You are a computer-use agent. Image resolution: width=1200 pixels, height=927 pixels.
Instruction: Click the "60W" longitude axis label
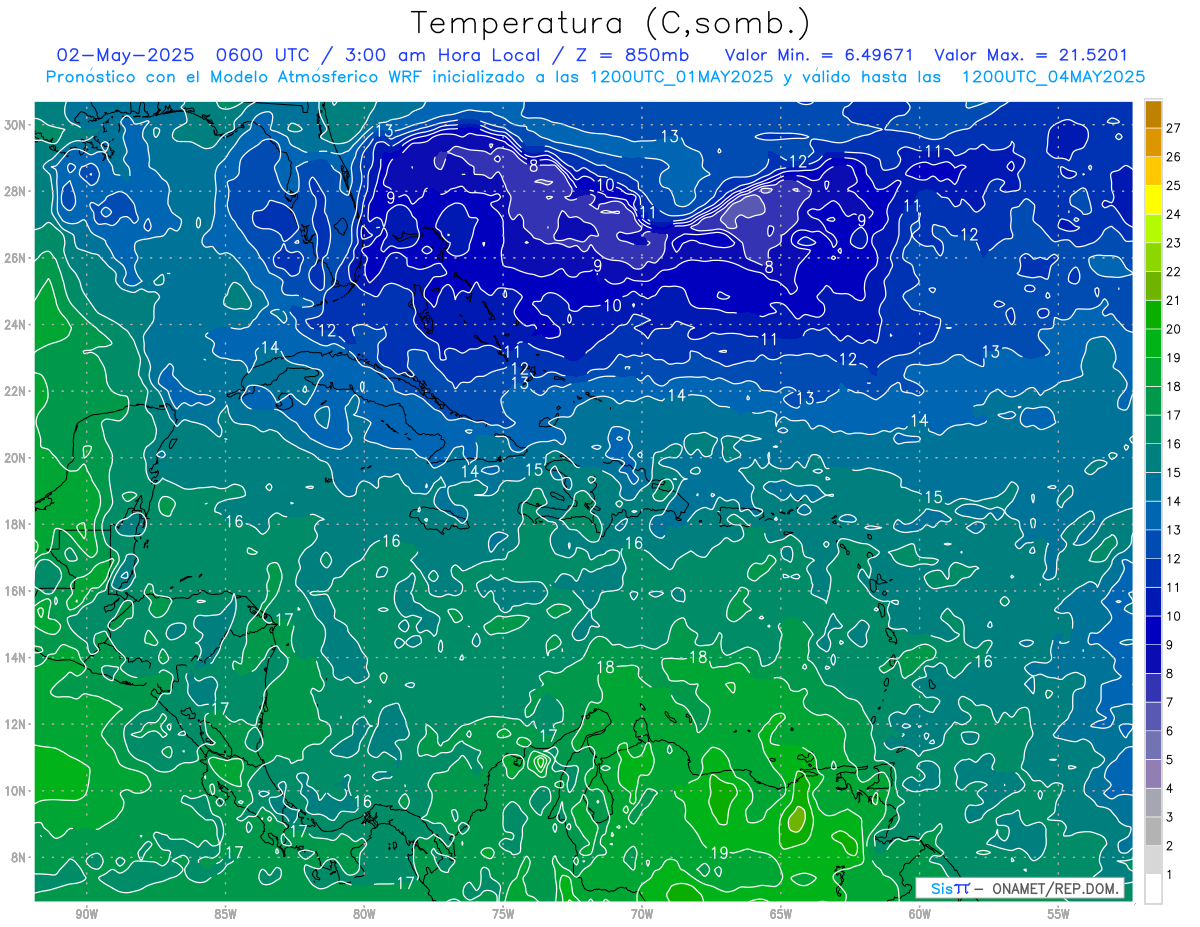pos(920,914)
